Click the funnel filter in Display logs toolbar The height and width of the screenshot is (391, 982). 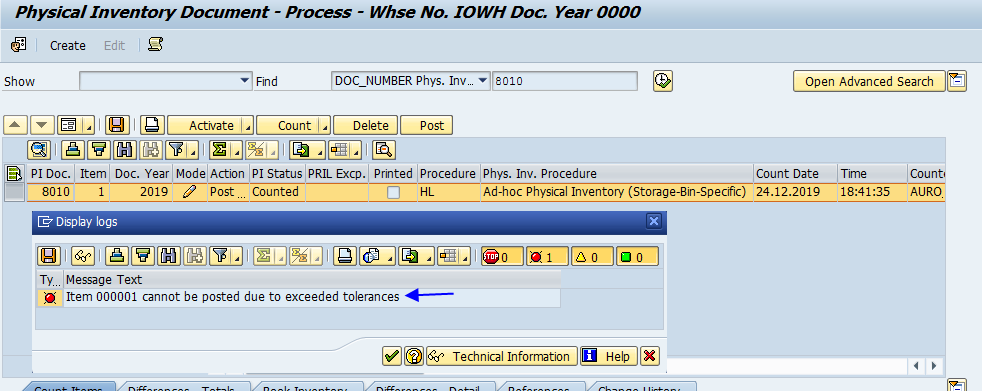click(x=220, y=256)
